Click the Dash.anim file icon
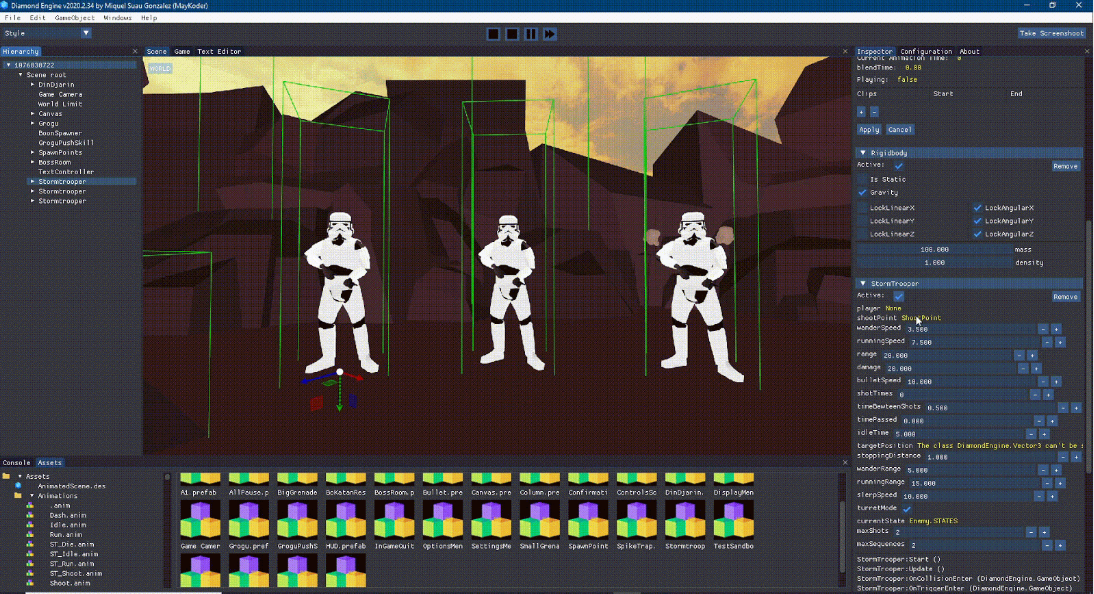1094x594 pixels. pyautogui.click(x=30, y=515)
